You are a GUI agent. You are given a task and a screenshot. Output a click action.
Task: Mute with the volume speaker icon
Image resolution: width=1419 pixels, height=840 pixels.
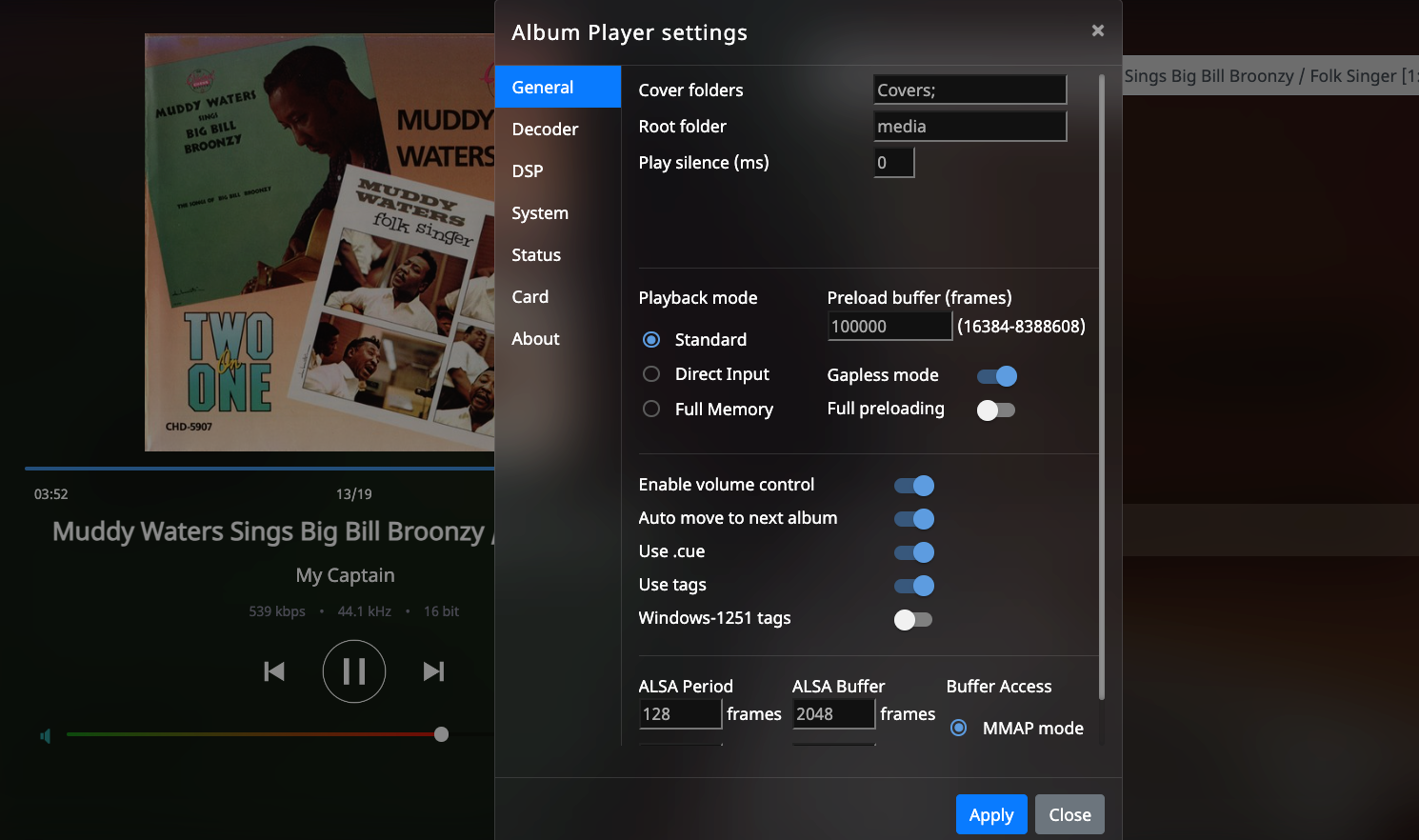click(45, 735)
